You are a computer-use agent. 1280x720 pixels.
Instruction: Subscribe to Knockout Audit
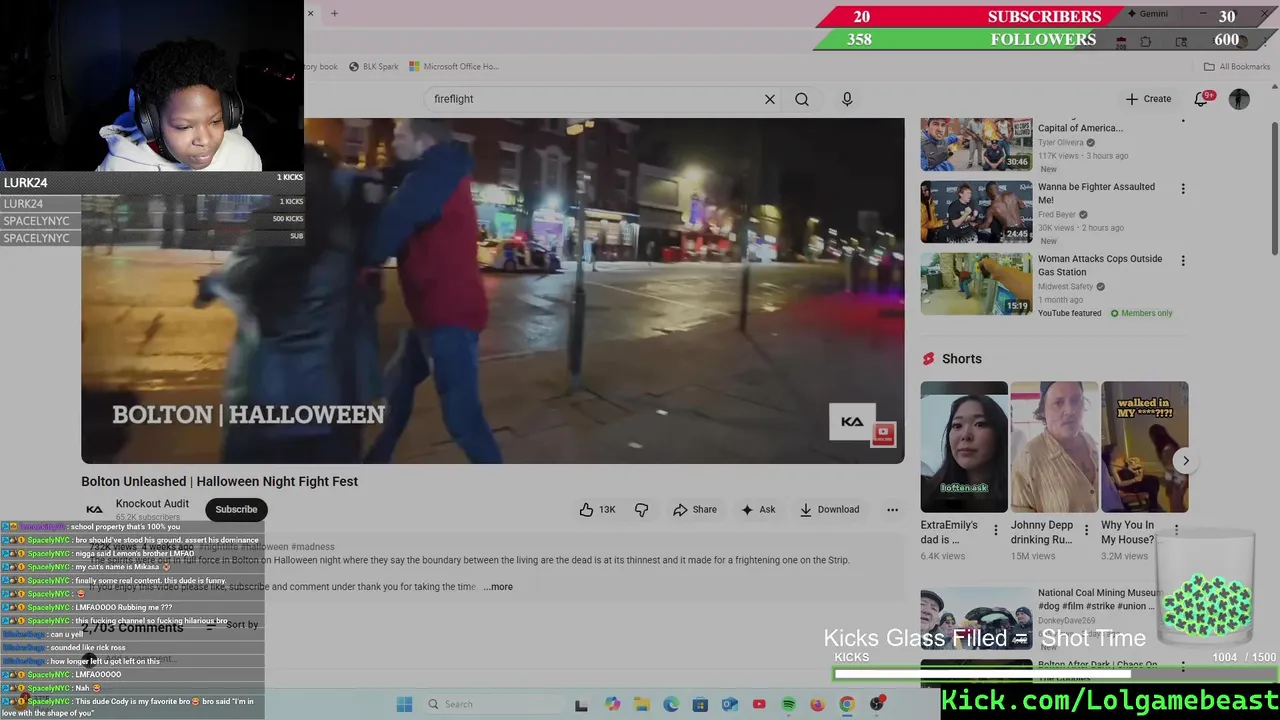point(236,509)
